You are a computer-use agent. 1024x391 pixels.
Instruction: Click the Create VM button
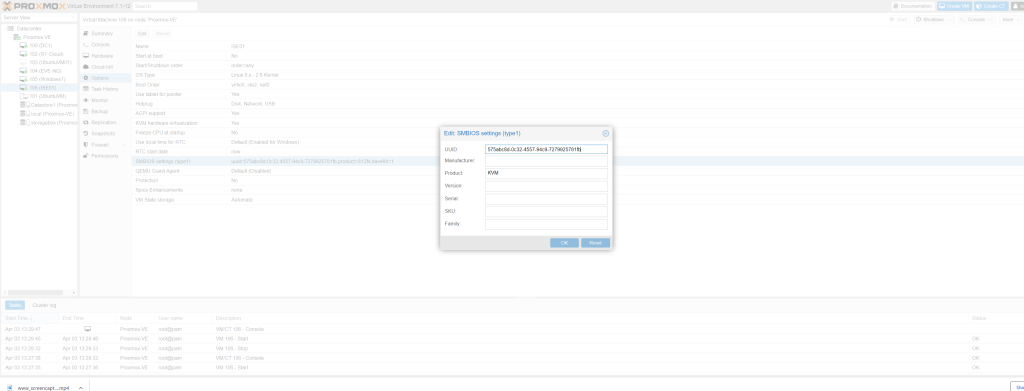[953, 6]
